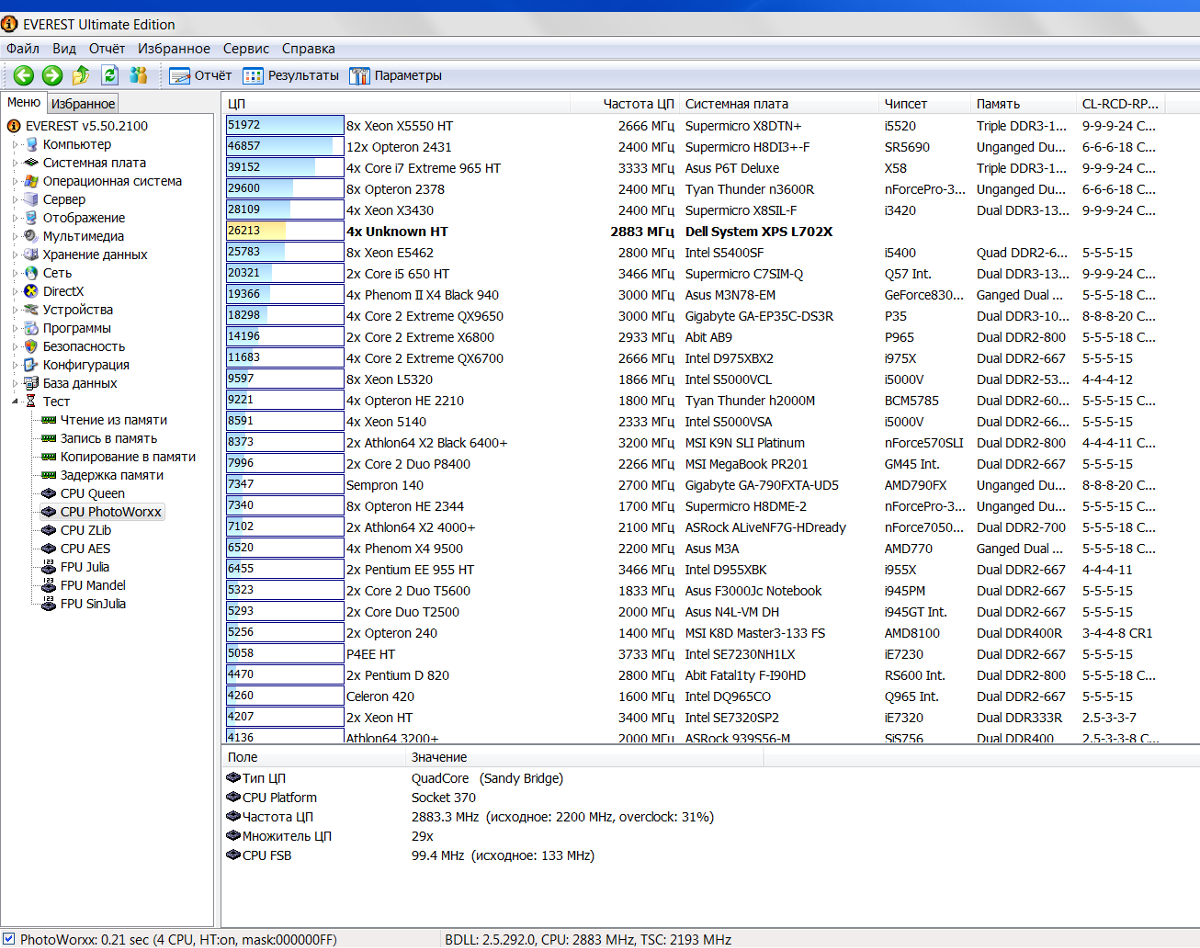Expand the DirectX node arrow

tap(15, 291)
